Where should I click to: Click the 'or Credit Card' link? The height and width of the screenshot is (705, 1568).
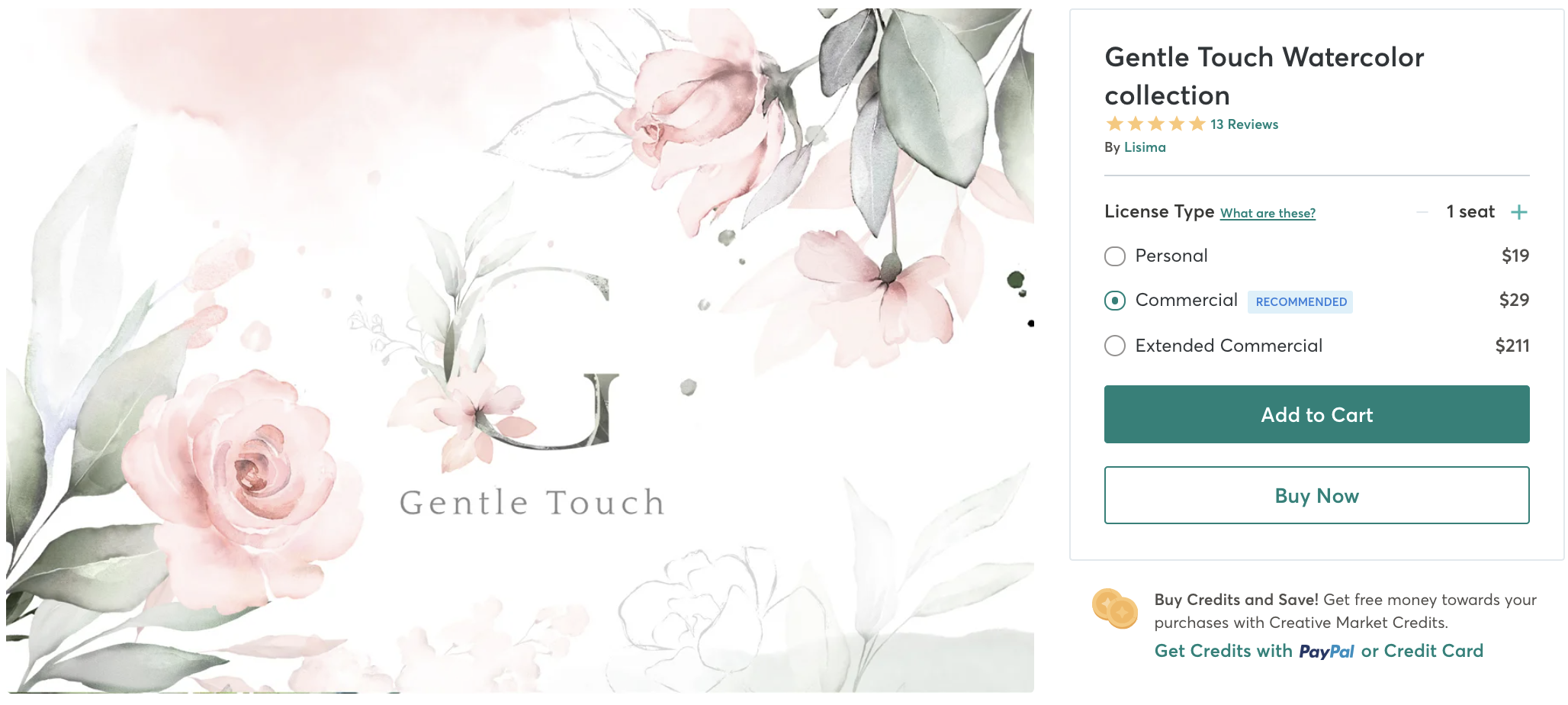(x=1422, y=651)
